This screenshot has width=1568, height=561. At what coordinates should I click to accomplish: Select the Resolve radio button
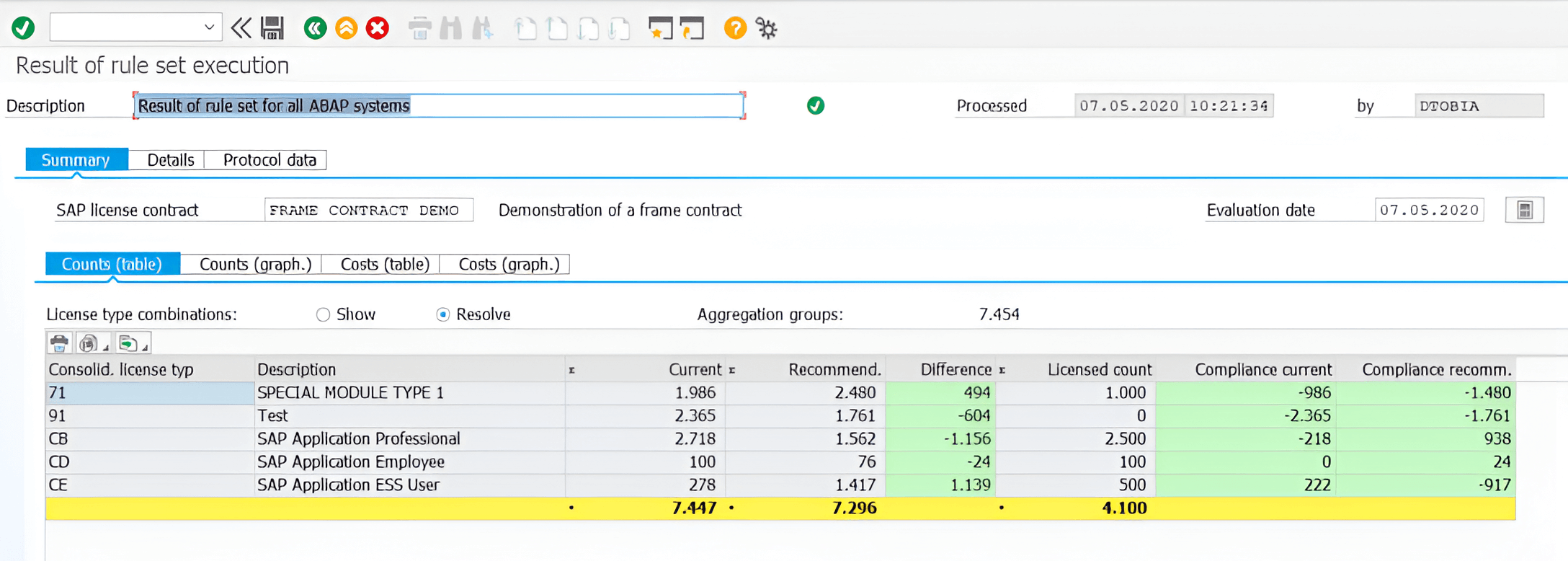coord(443,315)
